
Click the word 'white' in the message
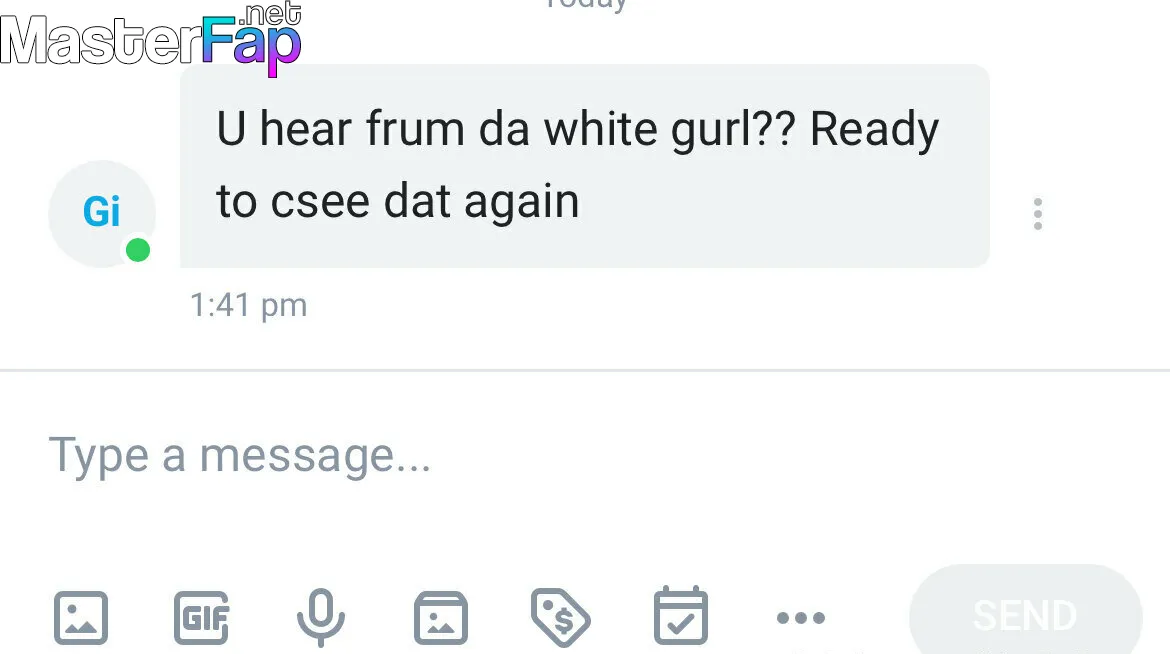pyautogui.click(x=601, y=128)
